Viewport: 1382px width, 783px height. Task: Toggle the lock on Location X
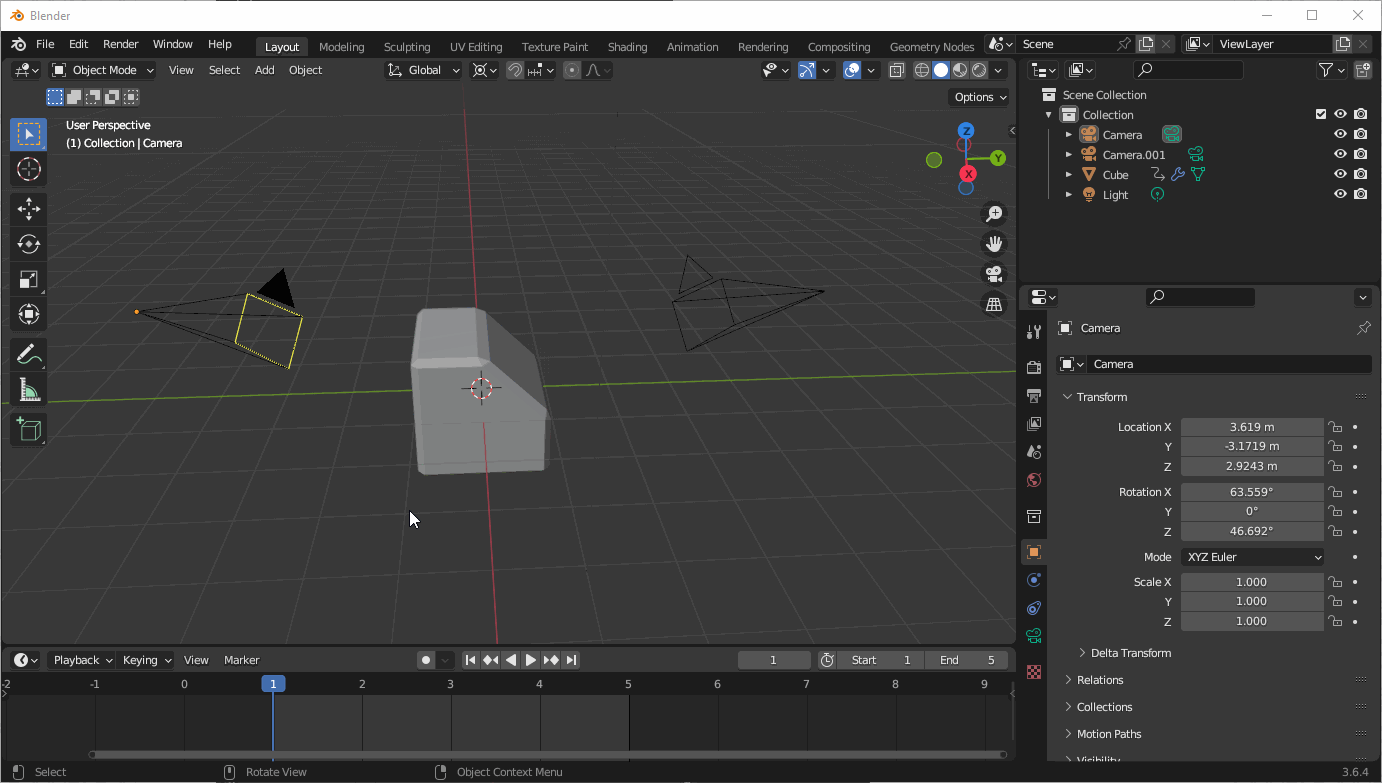1335,426
